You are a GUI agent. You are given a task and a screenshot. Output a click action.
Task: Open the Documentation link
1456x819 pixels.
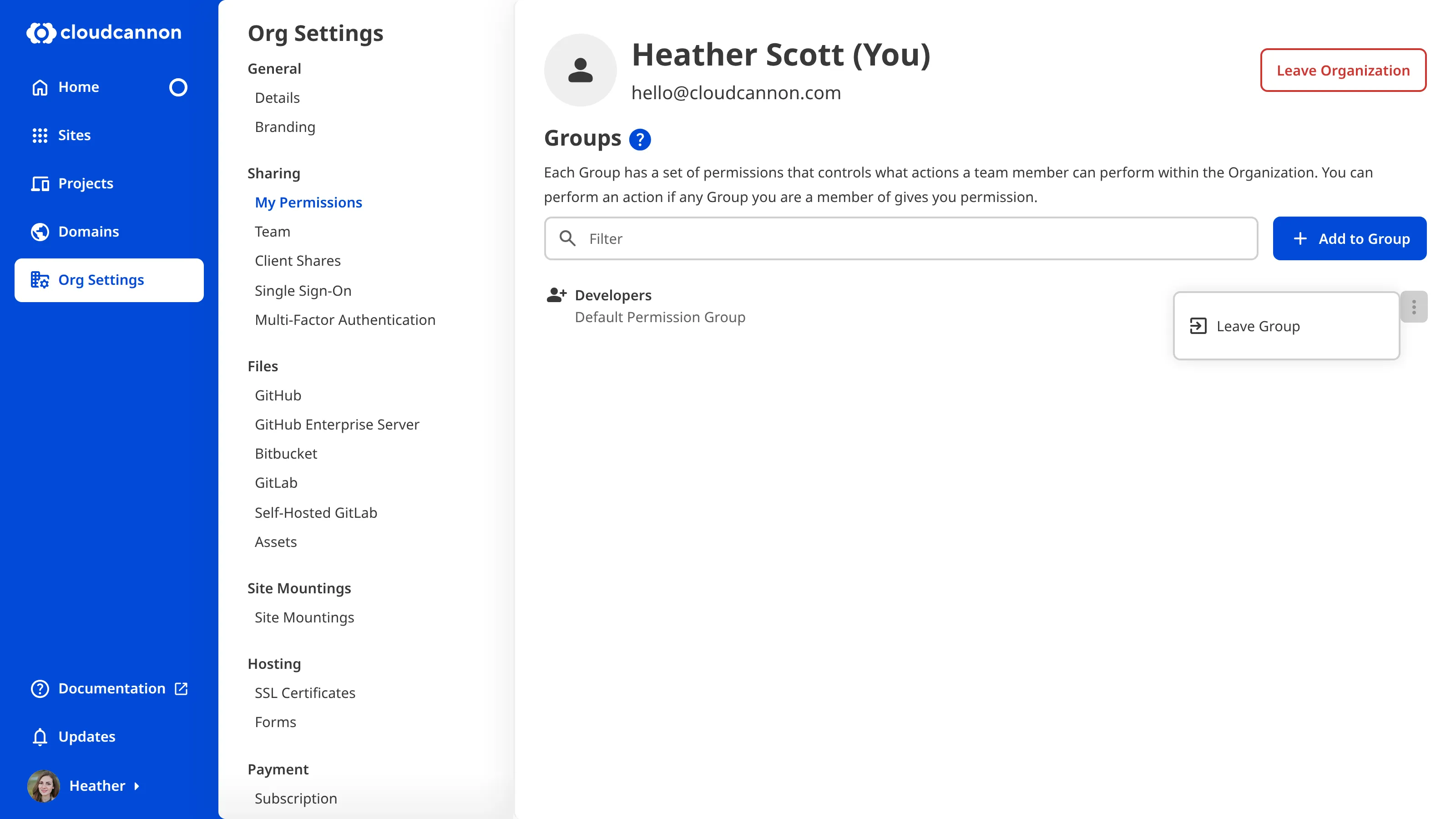(109, 688)
